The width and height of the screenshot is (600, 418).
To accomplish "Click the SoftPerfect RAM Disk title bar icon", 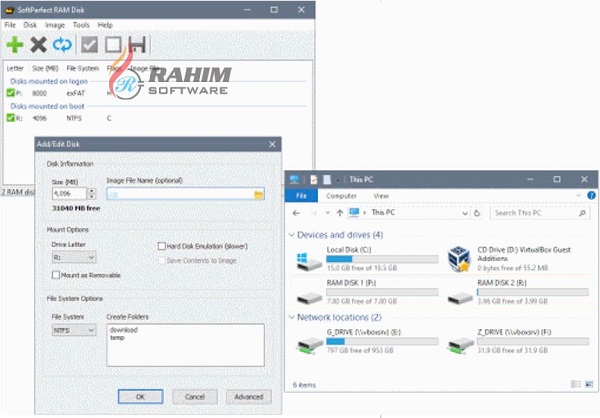I will point(9,10).
